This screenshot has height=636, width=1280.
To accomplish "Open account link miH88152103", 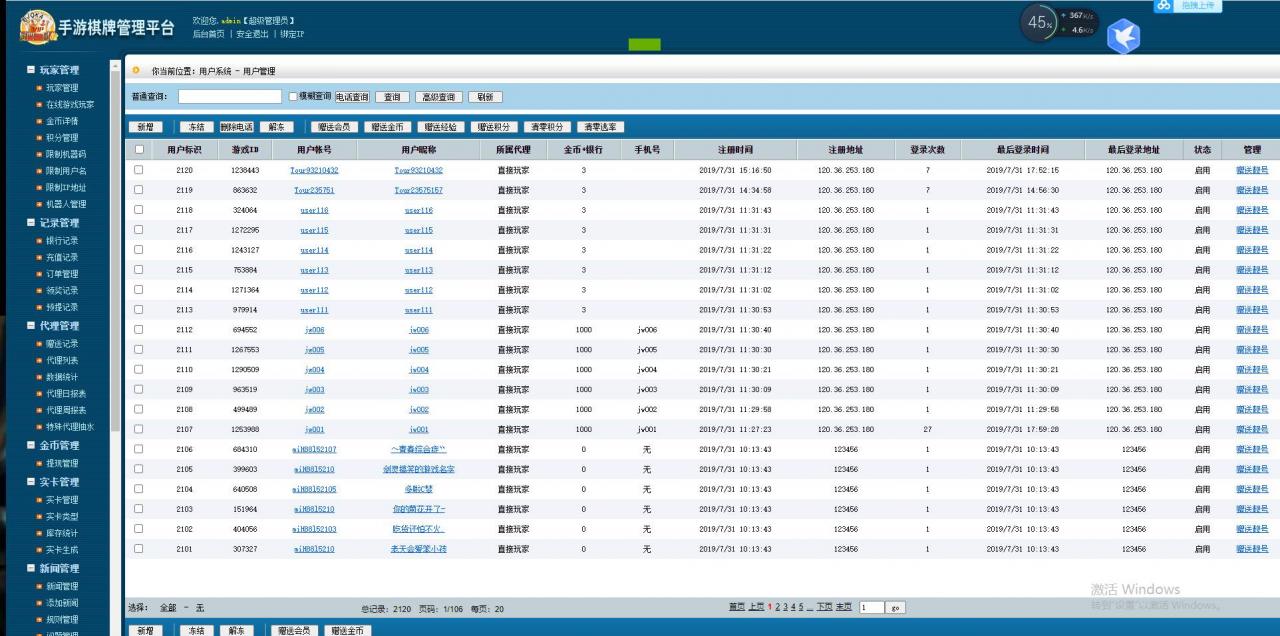I will [x=314, y=529].
